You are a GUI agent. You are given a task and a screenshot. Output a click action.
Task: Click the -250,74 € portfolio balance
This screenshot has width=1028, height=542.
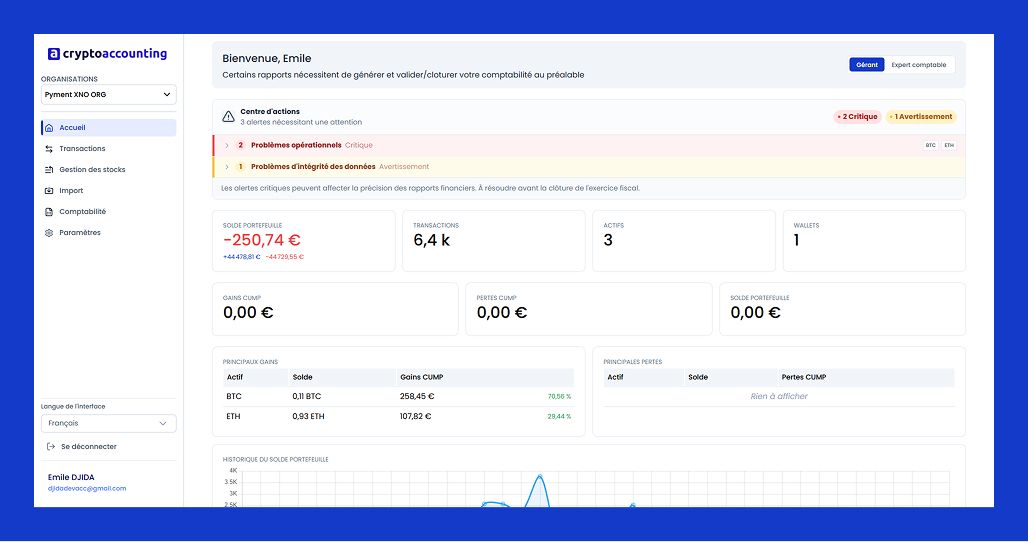[262, 240]
